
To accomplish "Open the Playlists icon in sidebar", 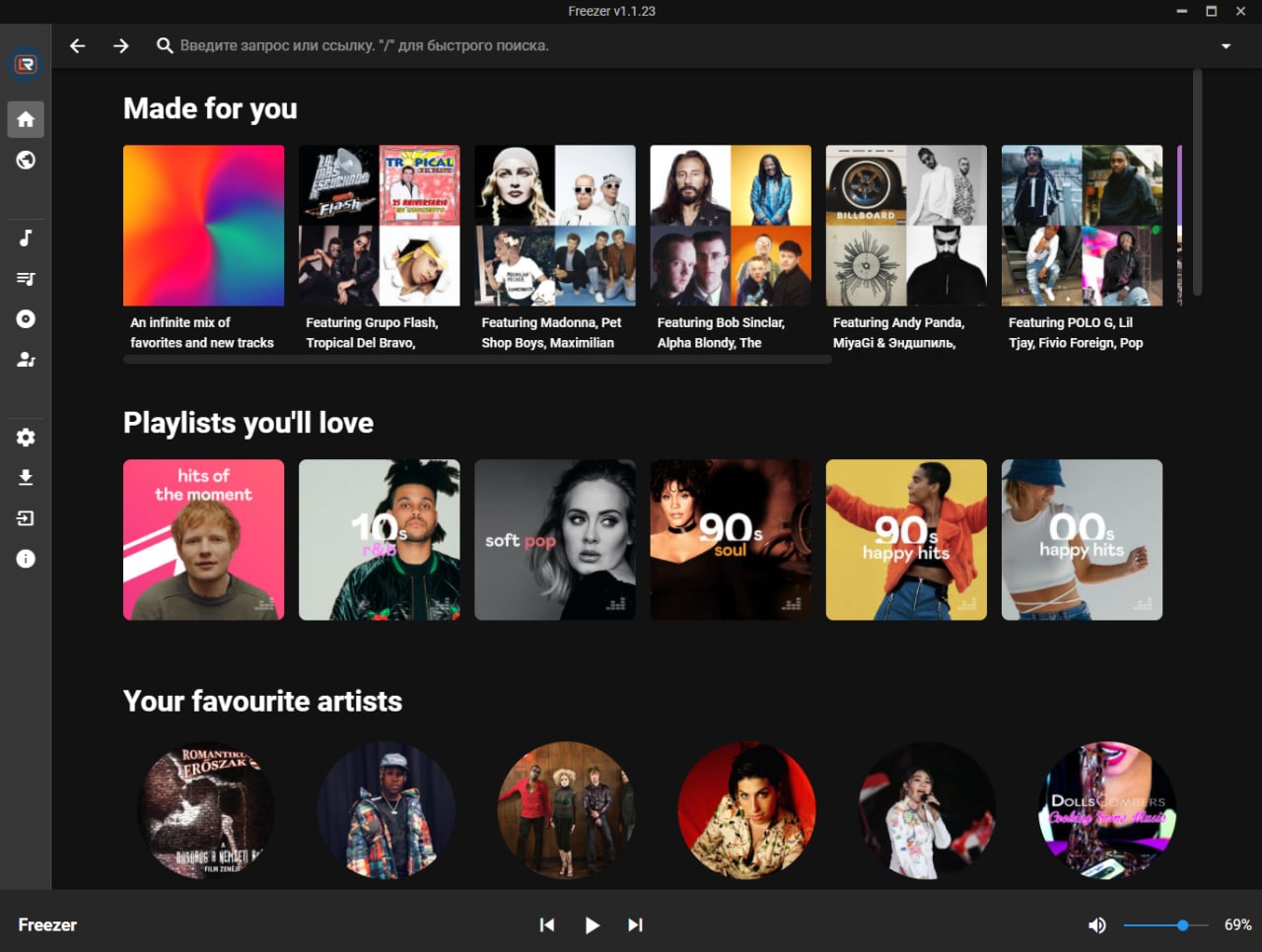I will click(x=26, y=279).
